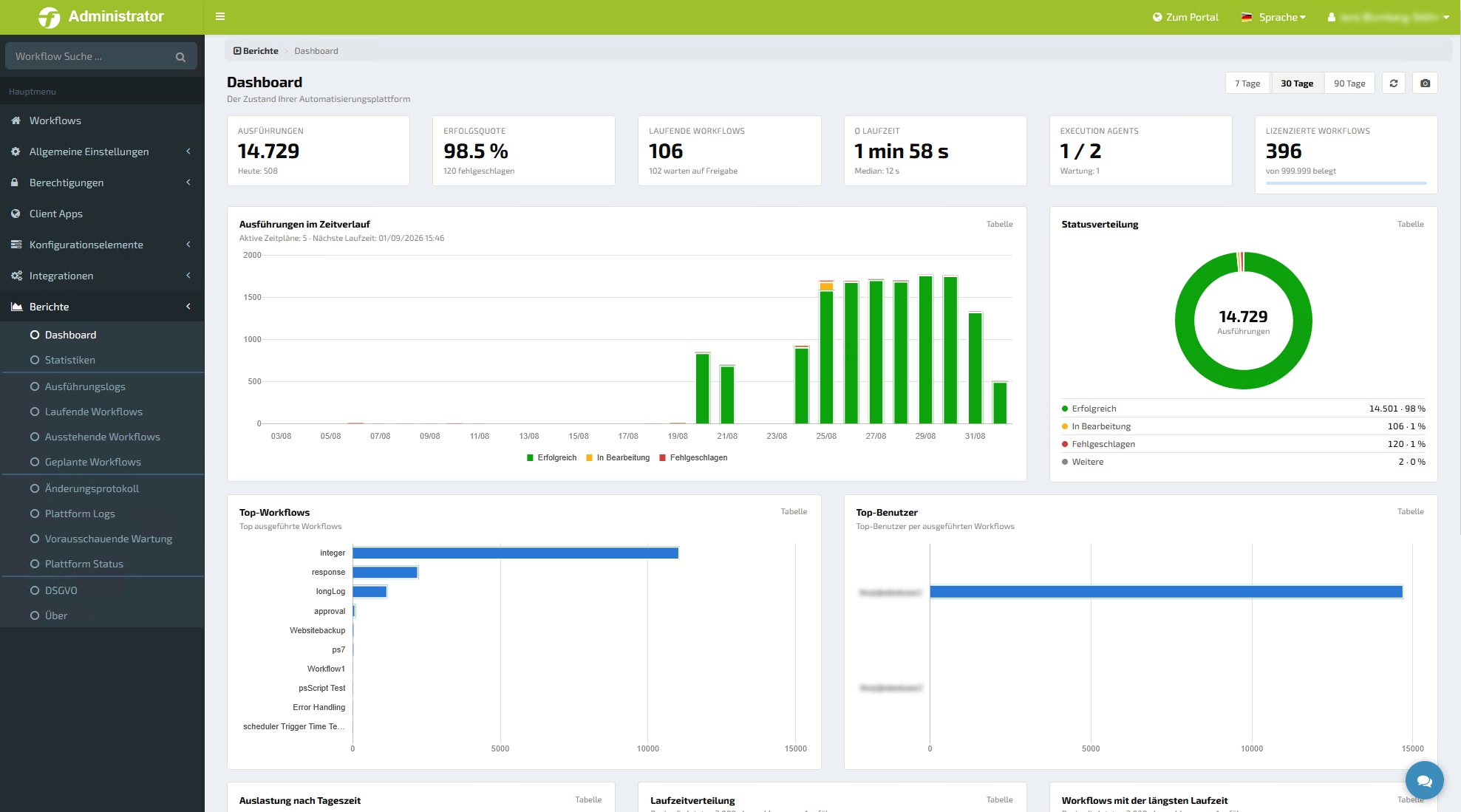1461x812 pixels.
Task: Toggle Fehlgeschlagen legend entry
Action: pos(693,457)
